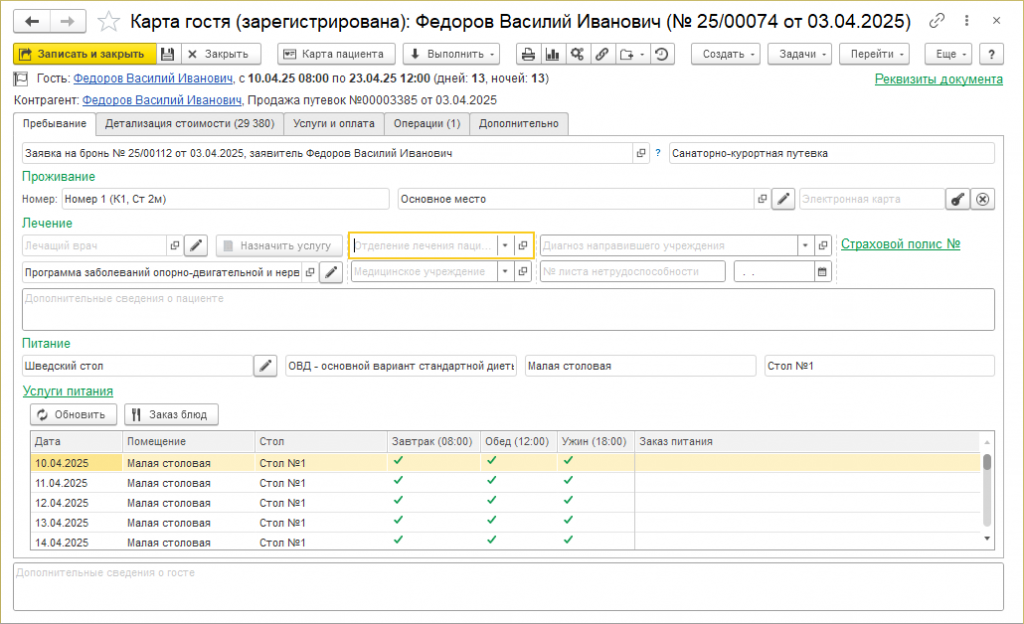Image resolution: width=1024 pixels, height=624 pixels.
Task: Click the № листа нетрудоспособности field
Action: click(632, 272)
